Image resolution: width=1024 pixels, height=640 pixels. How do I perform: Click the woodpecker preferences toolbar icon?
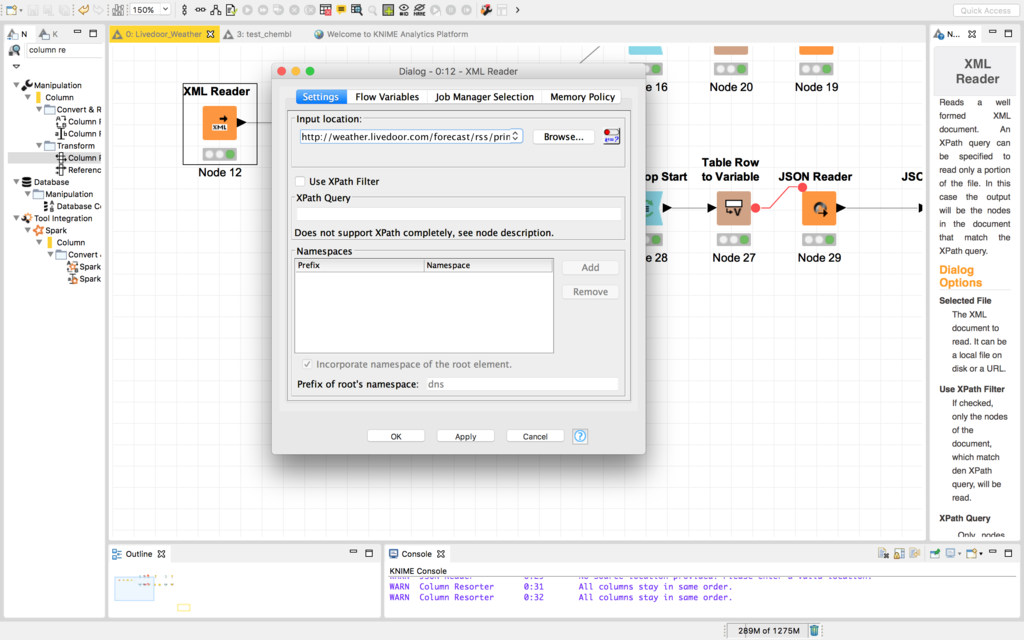click(x=487, y=10)
